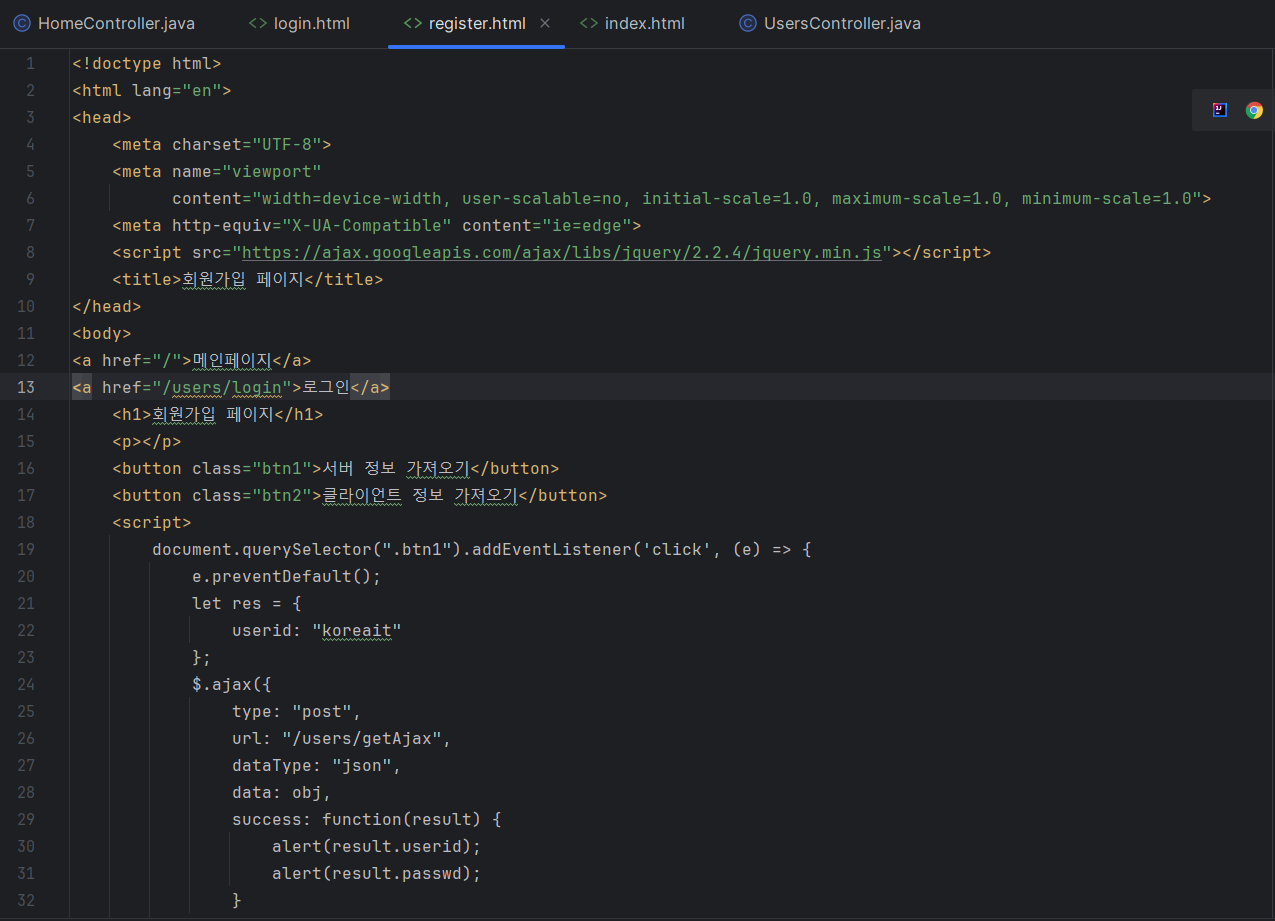The image size is (1275, 921).
Task: Click the jQuery googleapis URL on line 8
Action: (562, 253)
